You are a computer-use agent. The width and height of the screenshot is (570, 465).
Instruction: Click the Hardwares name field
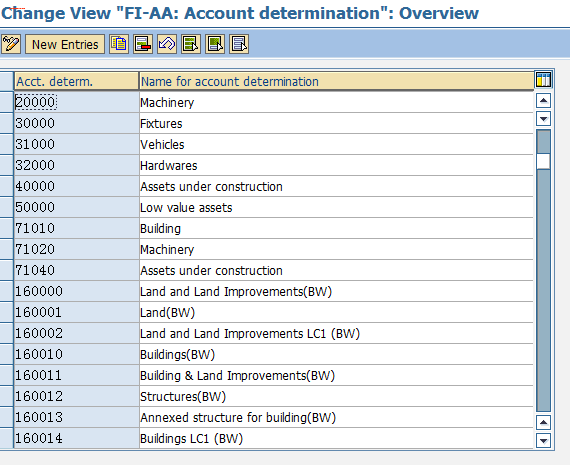tap(336, 165)
